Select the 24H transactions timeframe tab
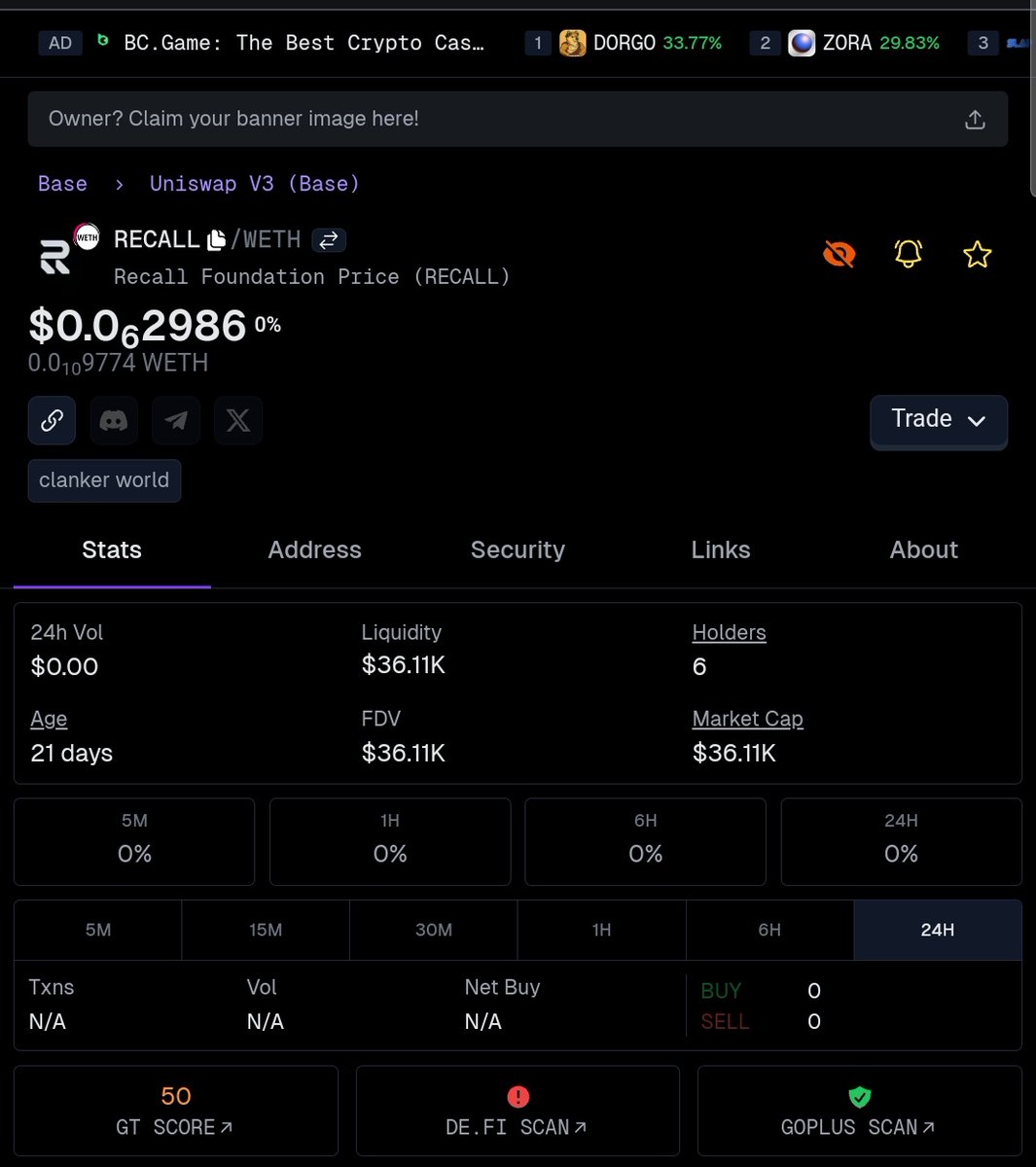The image size is (1036, 1167). coord(938,931)
